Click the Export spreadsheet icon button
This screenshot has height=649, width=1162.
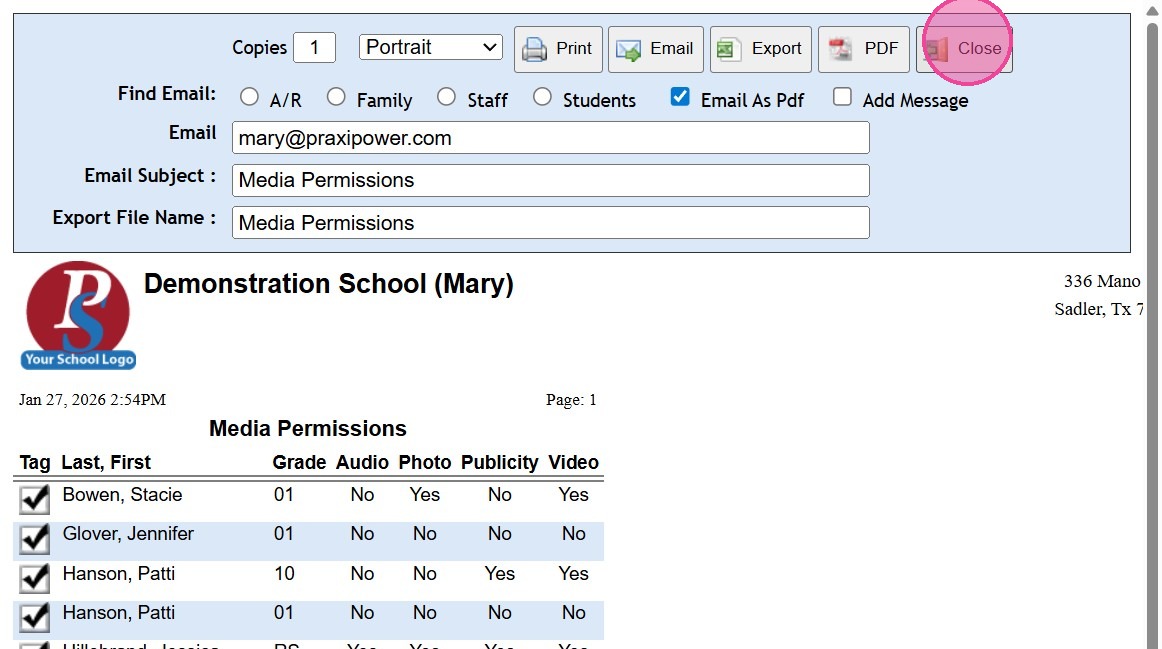(x=759, y=49)
